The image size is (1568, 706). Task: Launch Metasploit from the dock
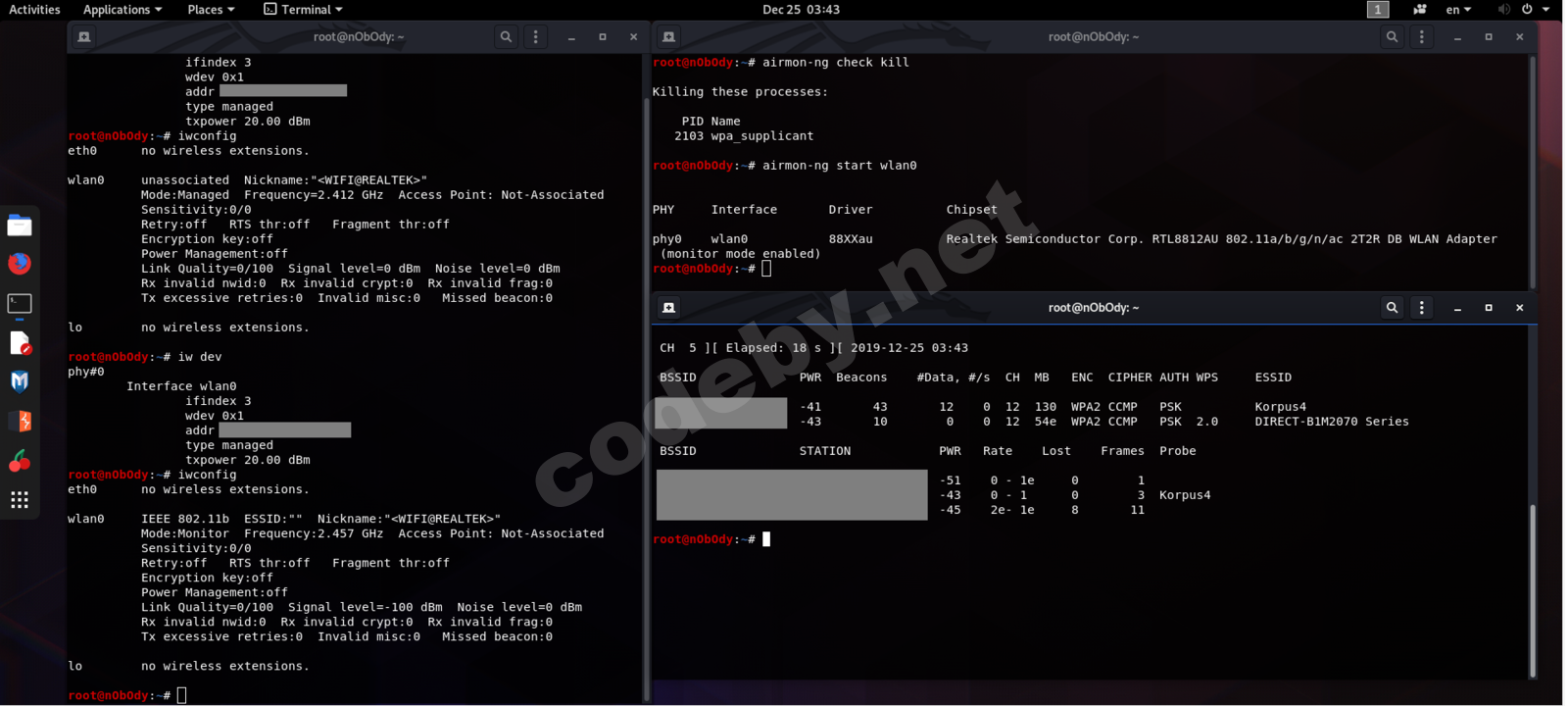pos(20,381)
